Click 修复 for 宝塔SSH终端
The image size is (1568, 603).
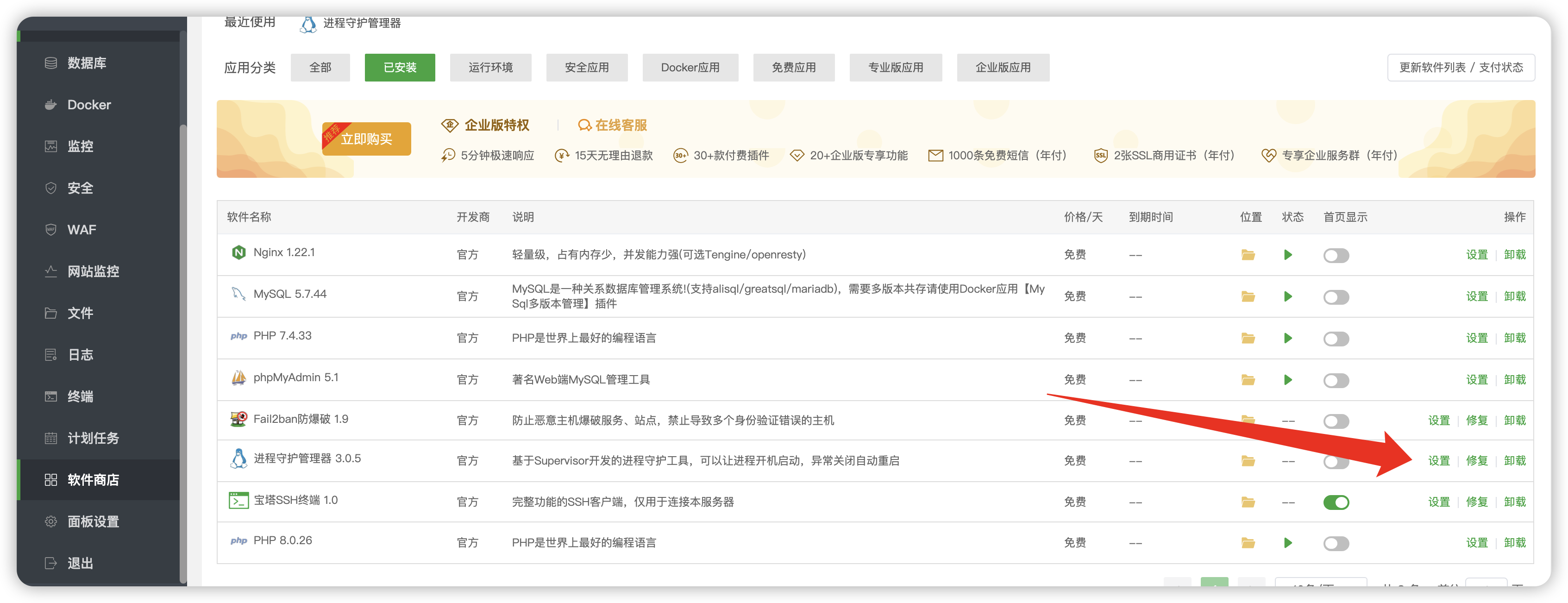pyautogui.click(x=1477, y=502)
